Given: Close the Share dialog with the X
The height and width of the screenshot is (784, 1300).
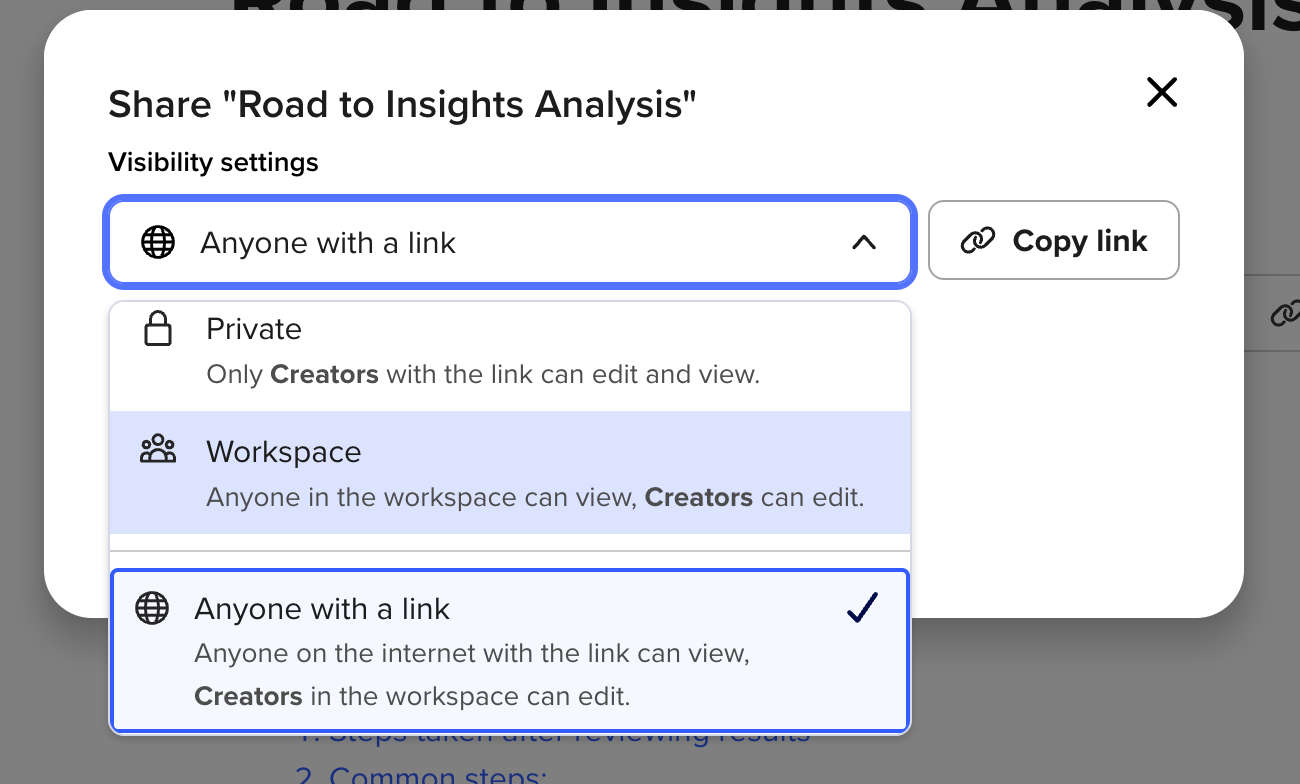Looking at the screenshot, I should (1161, 93).
